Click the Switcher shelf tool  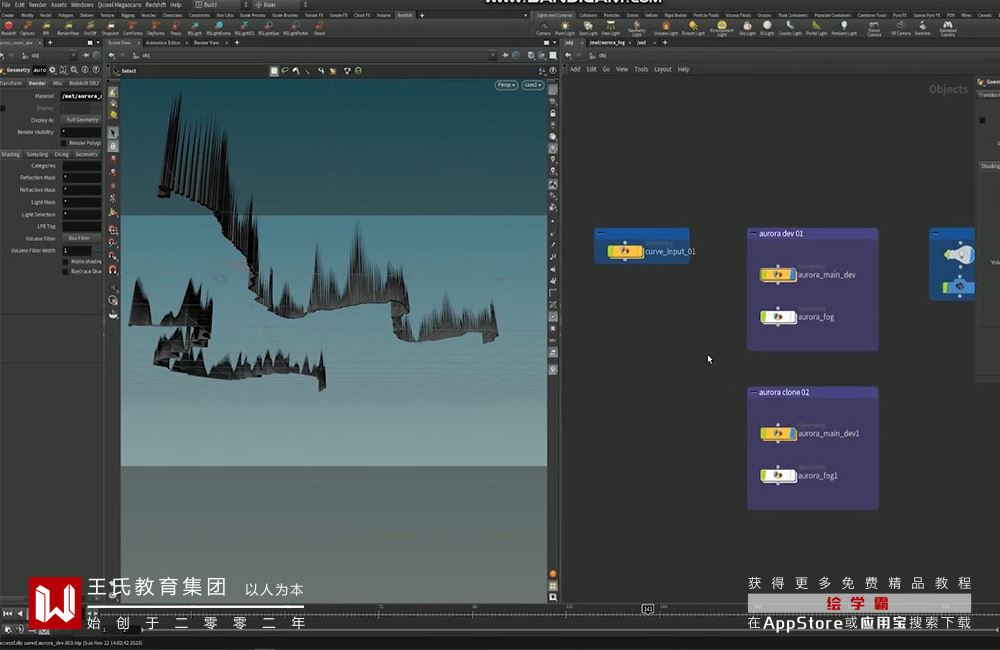922,26
